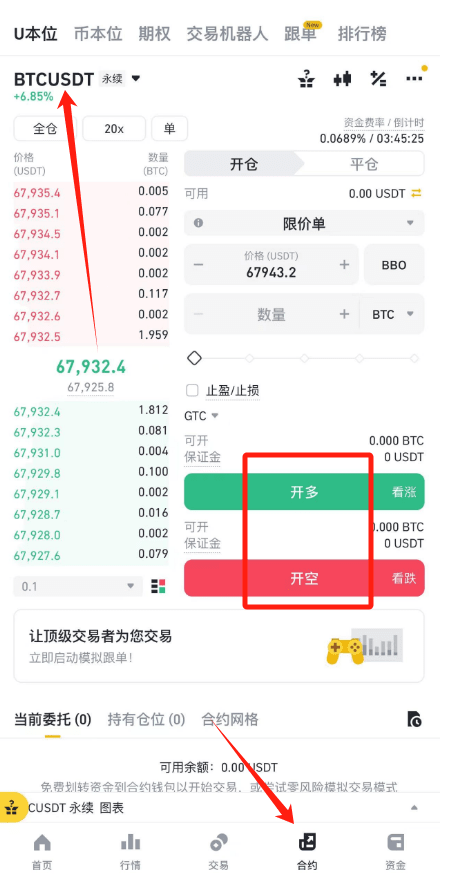This screenshot has width=459, height=886.
Task: Expand the 限价单 order type dropdown
Action: pos(304,224)
